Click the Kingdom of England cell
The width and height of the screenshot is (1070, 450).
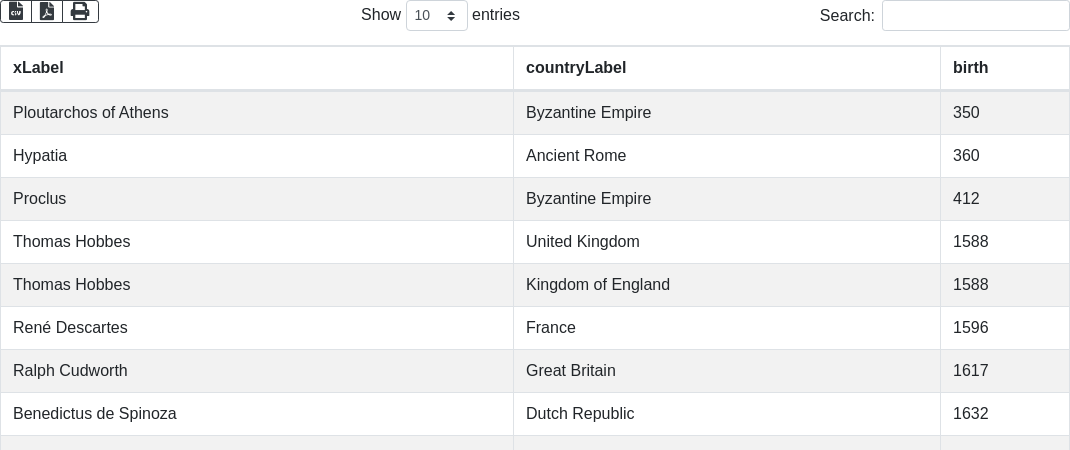point(598,285)
